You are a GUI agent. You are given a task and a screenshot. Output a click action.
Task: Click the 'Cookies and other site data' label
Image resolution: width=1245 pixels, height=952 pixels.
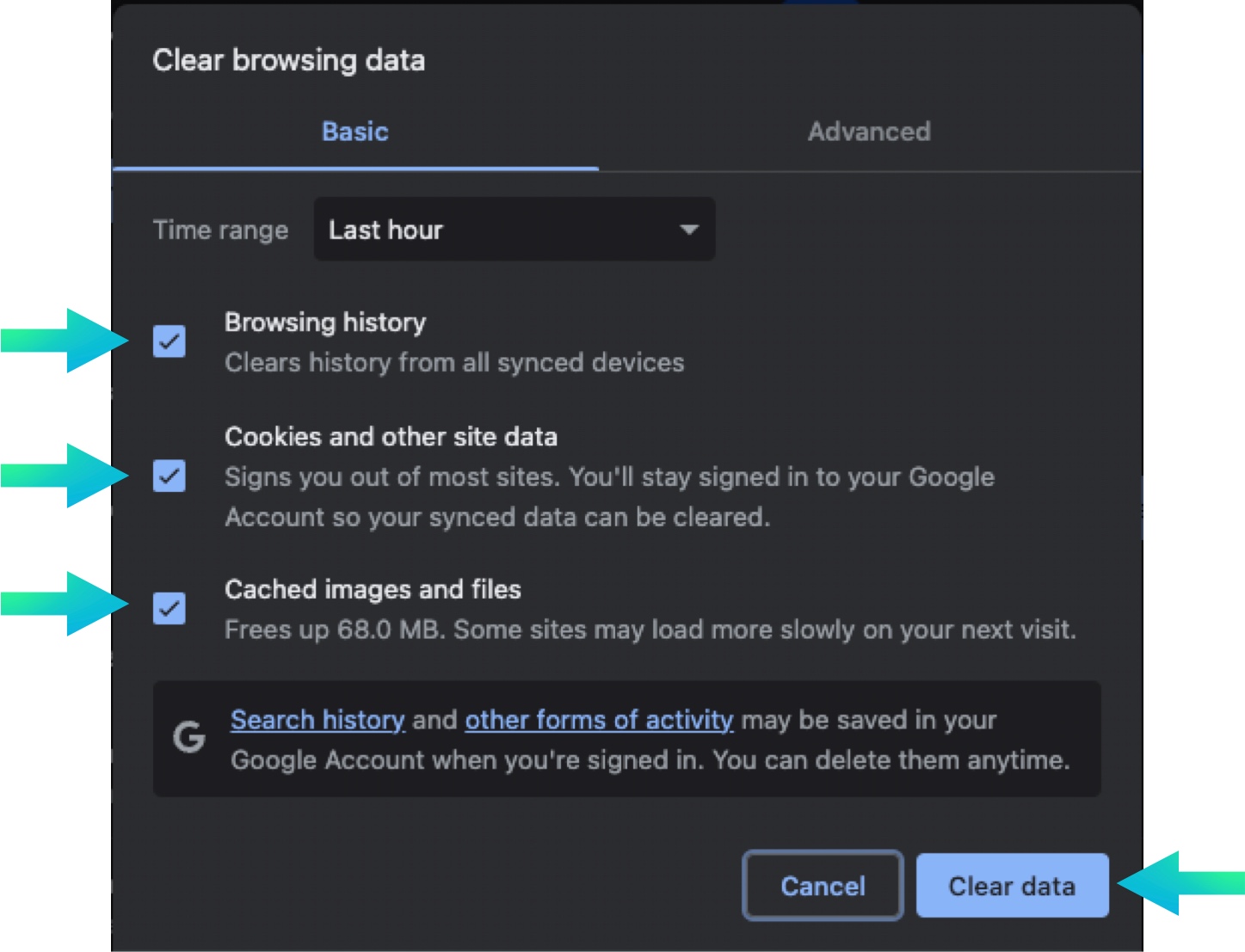pos(391,437)
